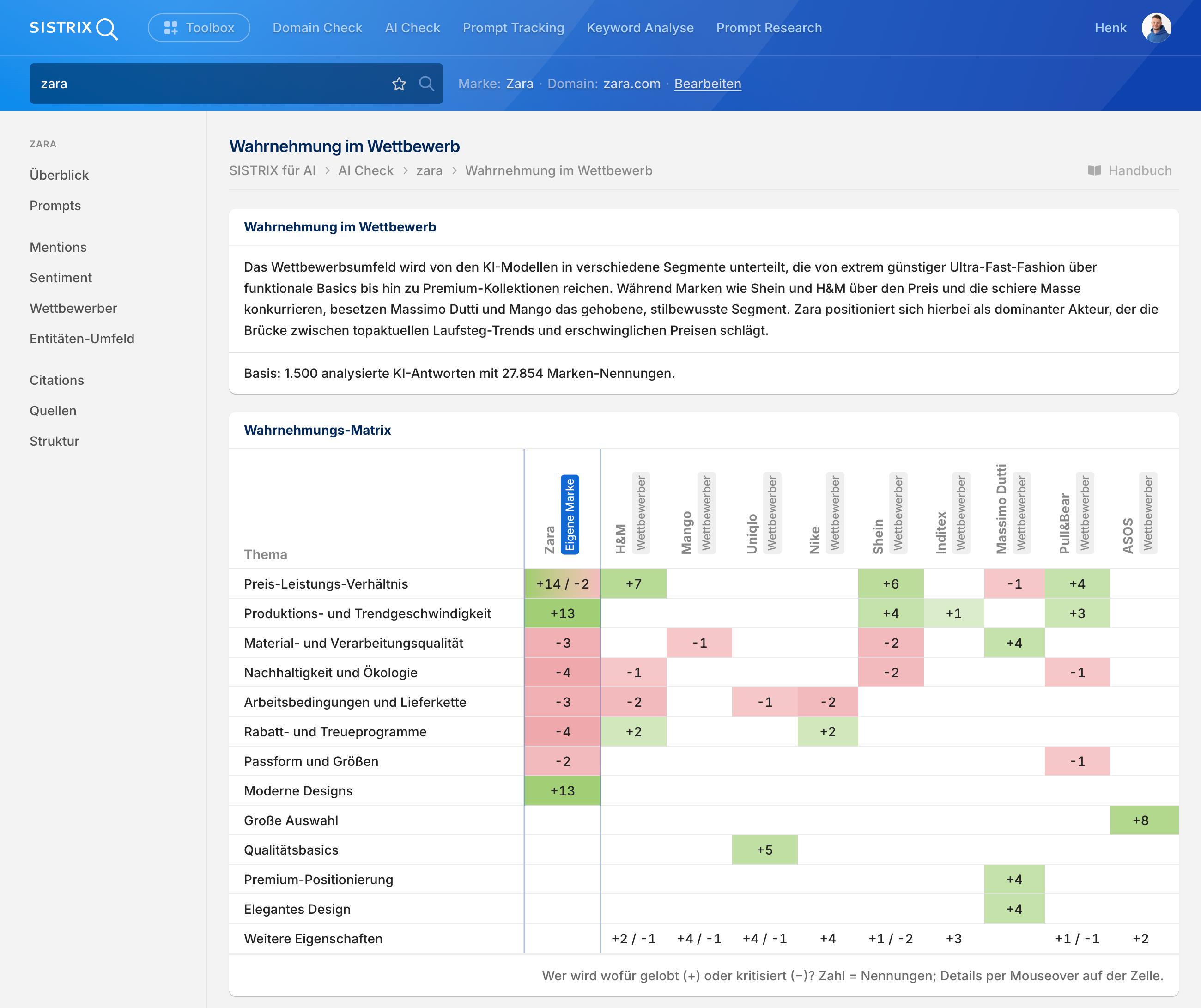The image size is (1201, 1008).
Task: Open Wettbewerber in the sidebar
Action: (73, 308)
